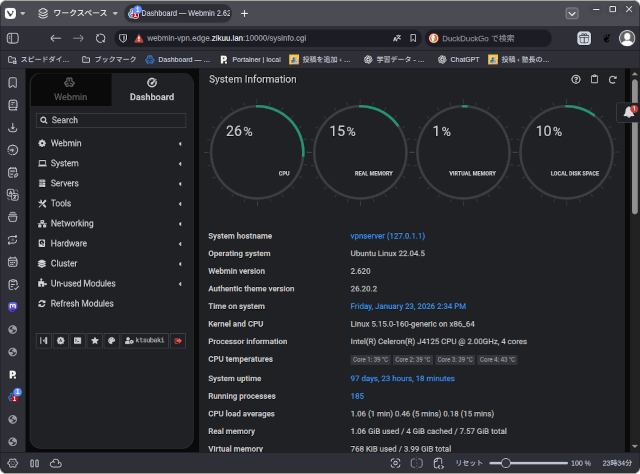Click the system info refresh icon
The width and height of the screenshot is (640, 474).
pos(612,79)
